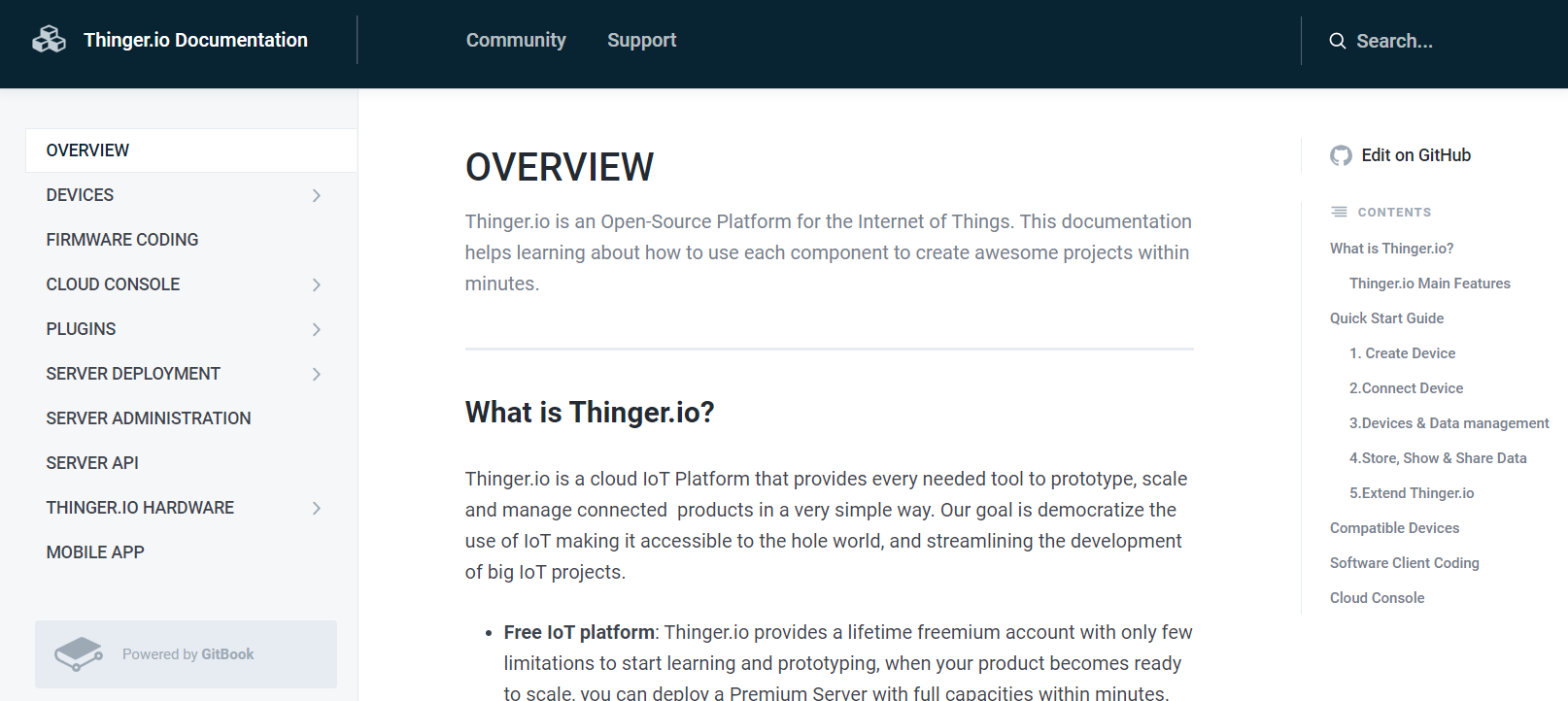1568x701 pixels.
Task: Go to 1. Create Device section
Action: click(x=1402, y=353)
